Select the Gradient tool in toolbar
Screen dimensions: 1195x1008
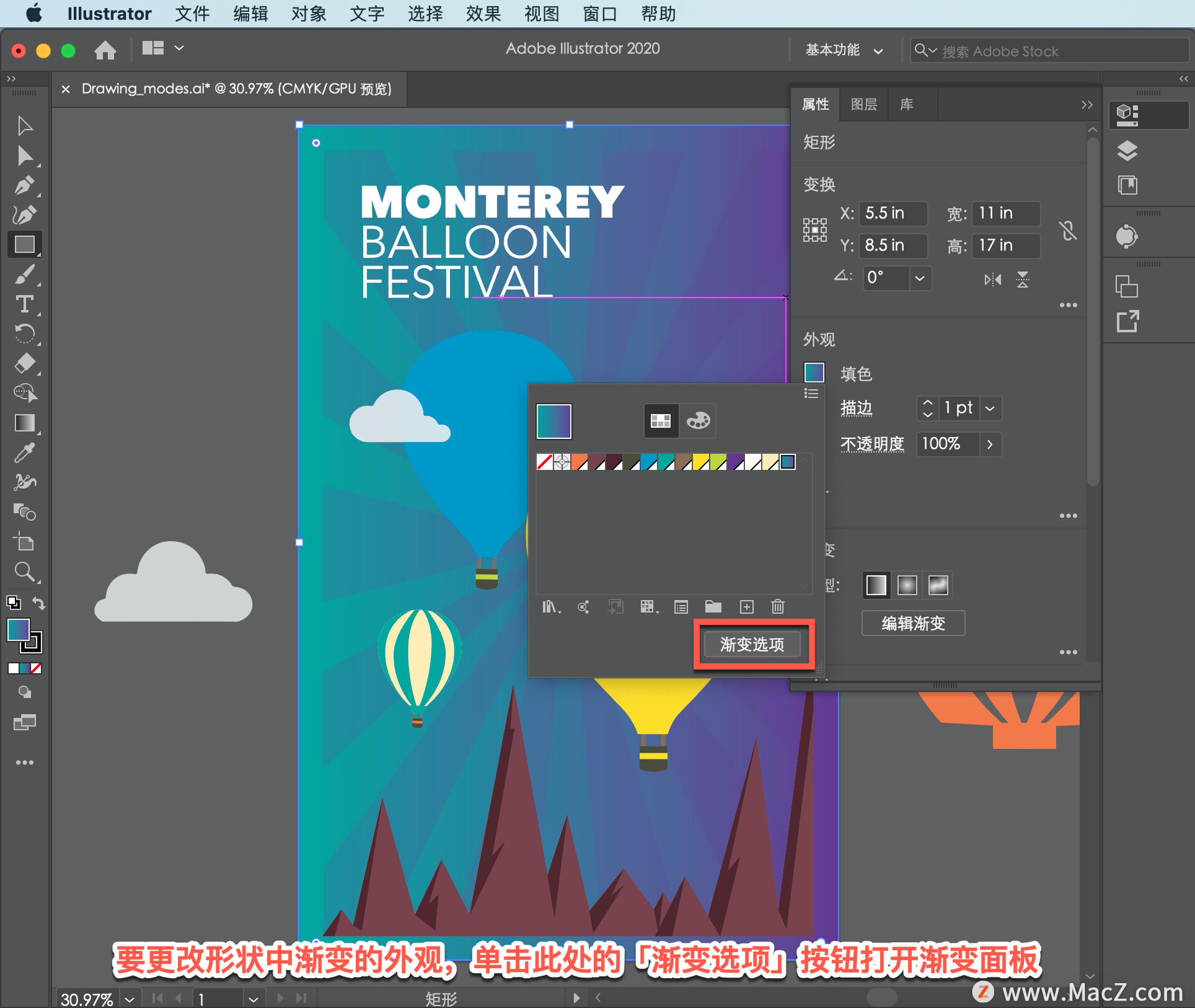tap(24, 423)
